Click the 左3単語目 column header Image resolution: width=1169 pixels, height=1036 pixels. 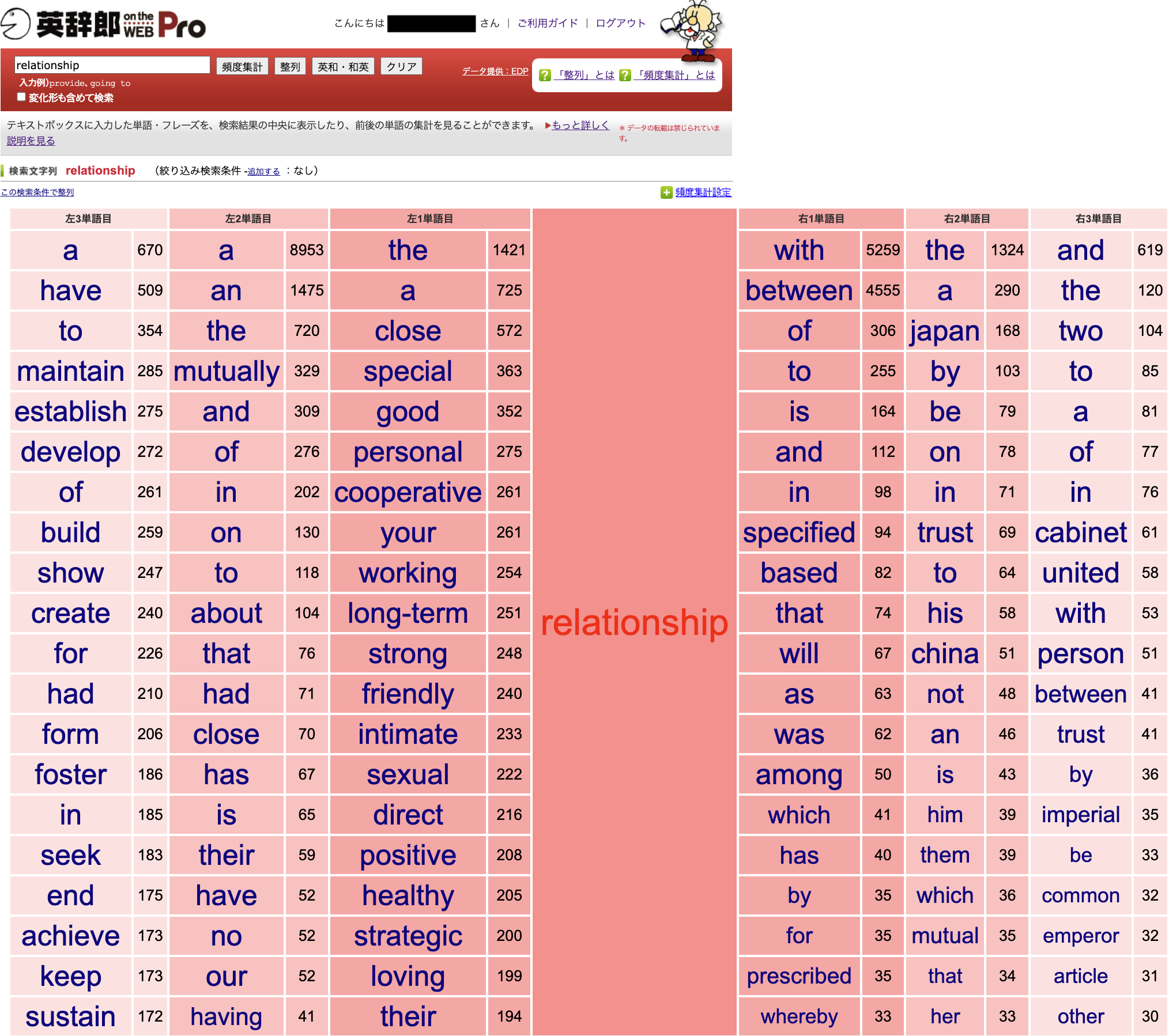(x=89, y=219)
